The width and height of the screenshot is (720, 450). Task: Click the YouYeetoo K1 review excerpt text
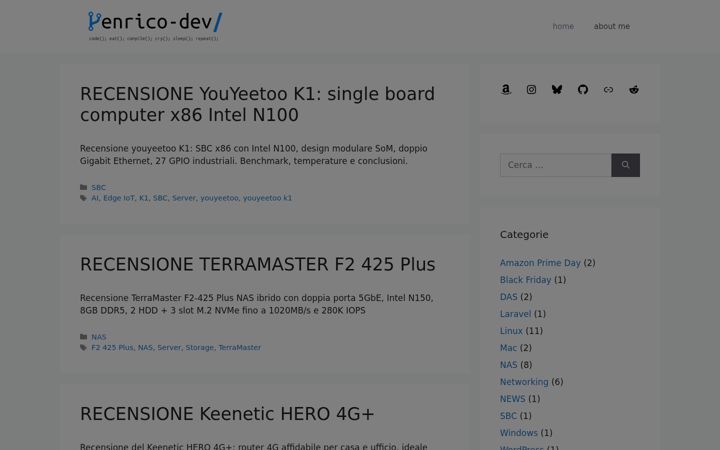[253, 155]
